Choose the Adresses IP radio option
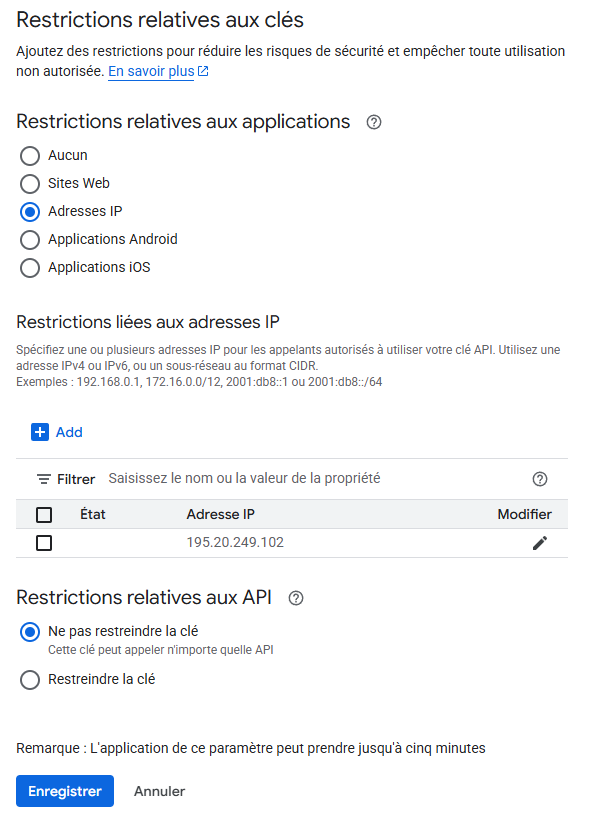 coord(30,211)
